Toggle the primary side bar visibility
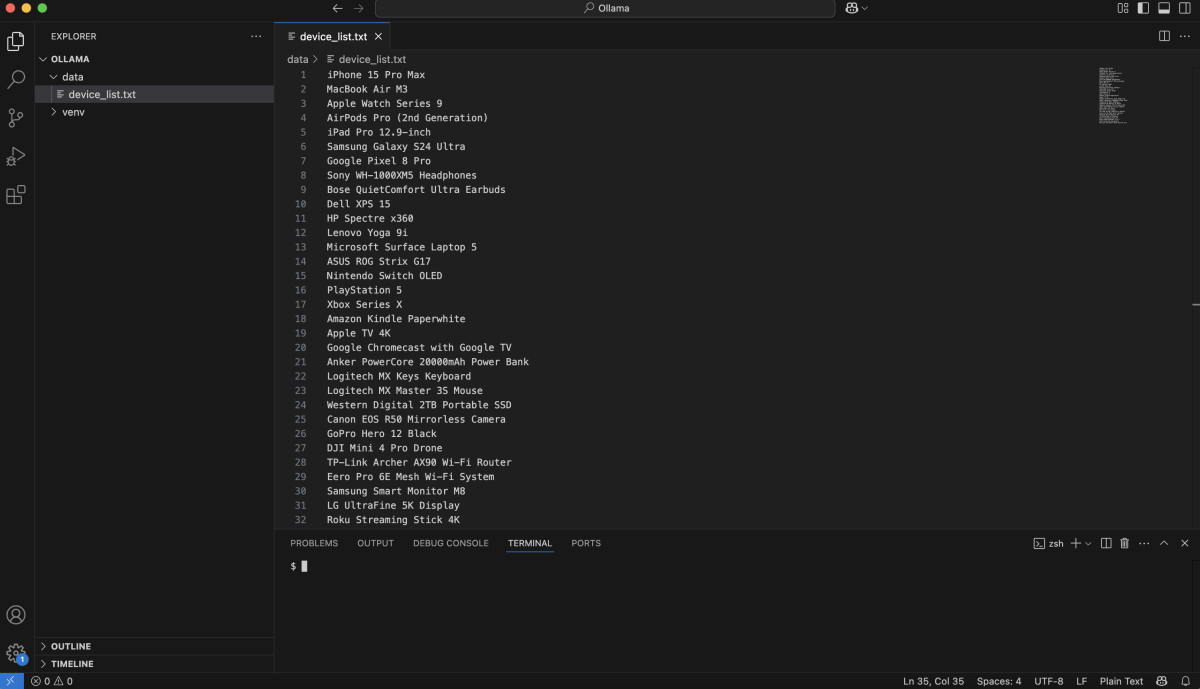This screenshot has height=689, width=1200. (x=1143, y=8)
